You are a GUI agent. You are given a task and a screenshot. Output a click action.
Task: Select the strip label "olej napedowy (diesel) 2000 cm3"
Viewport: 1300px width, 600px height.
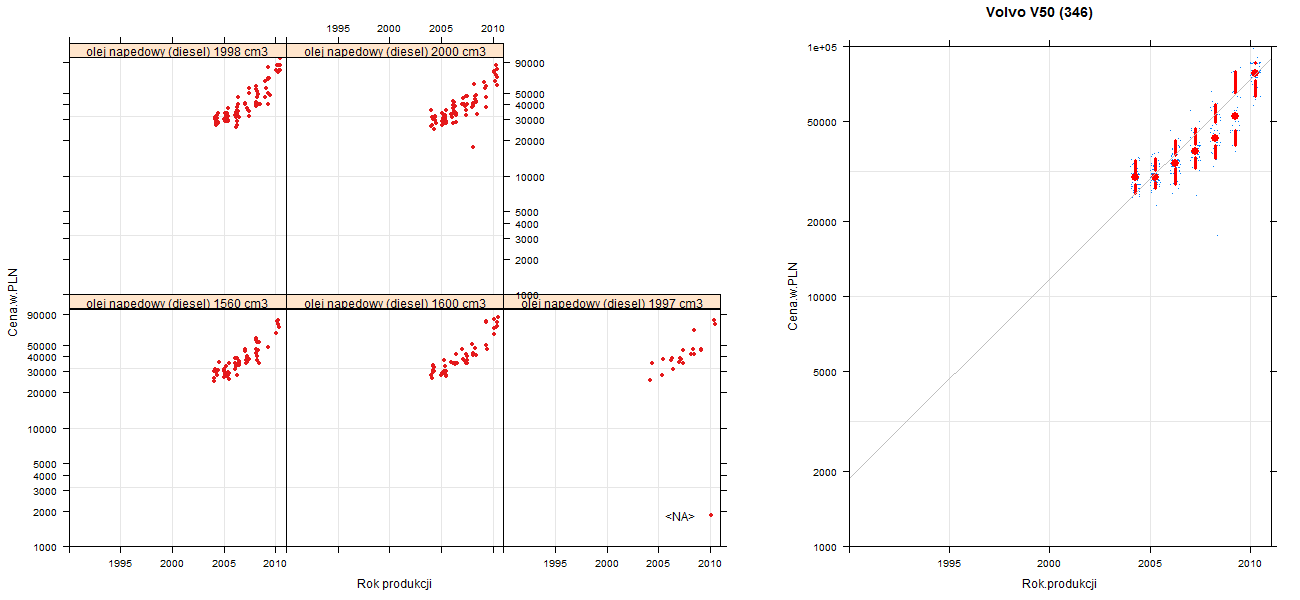tap(395, 52)
